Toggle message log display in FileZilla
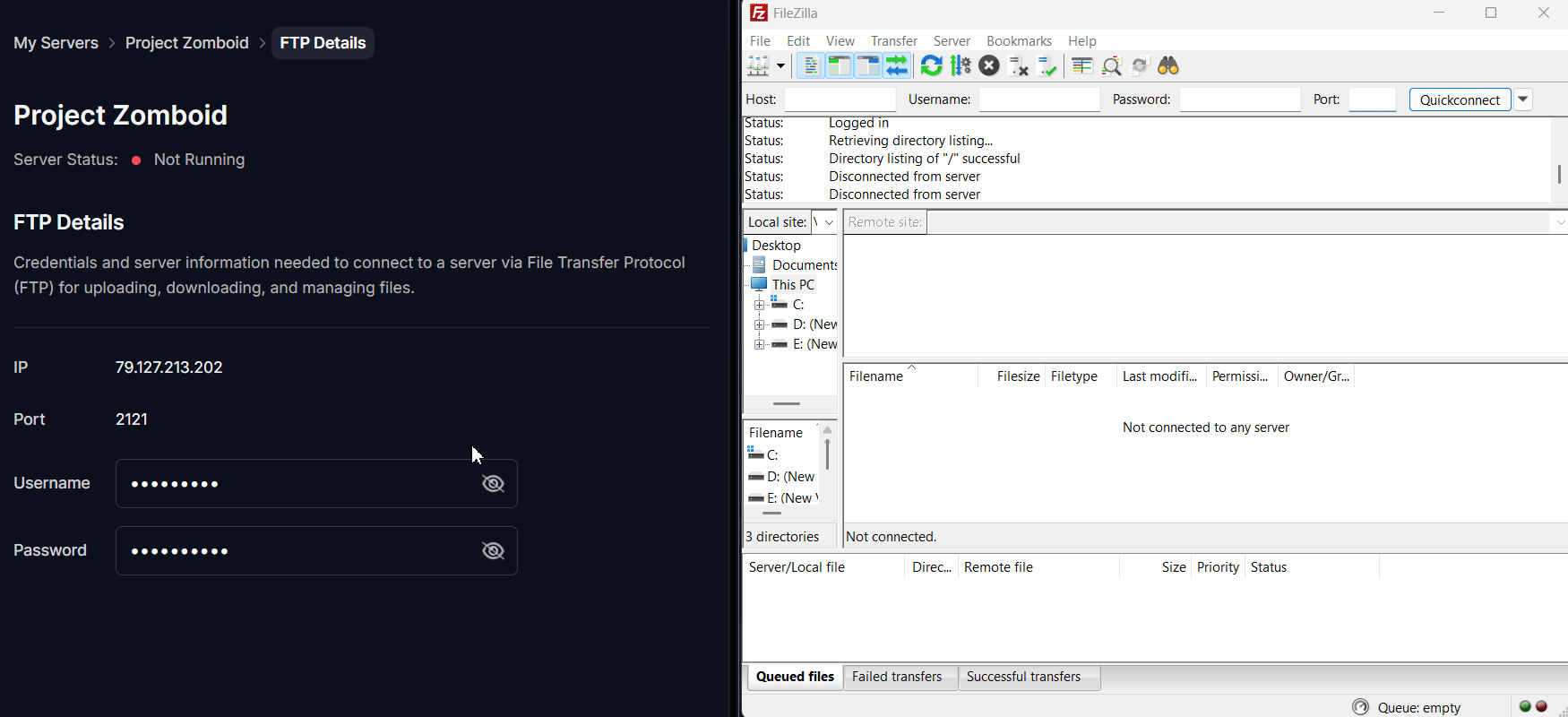The width and height of the screenshot is (1568, 717). point(811,66)
